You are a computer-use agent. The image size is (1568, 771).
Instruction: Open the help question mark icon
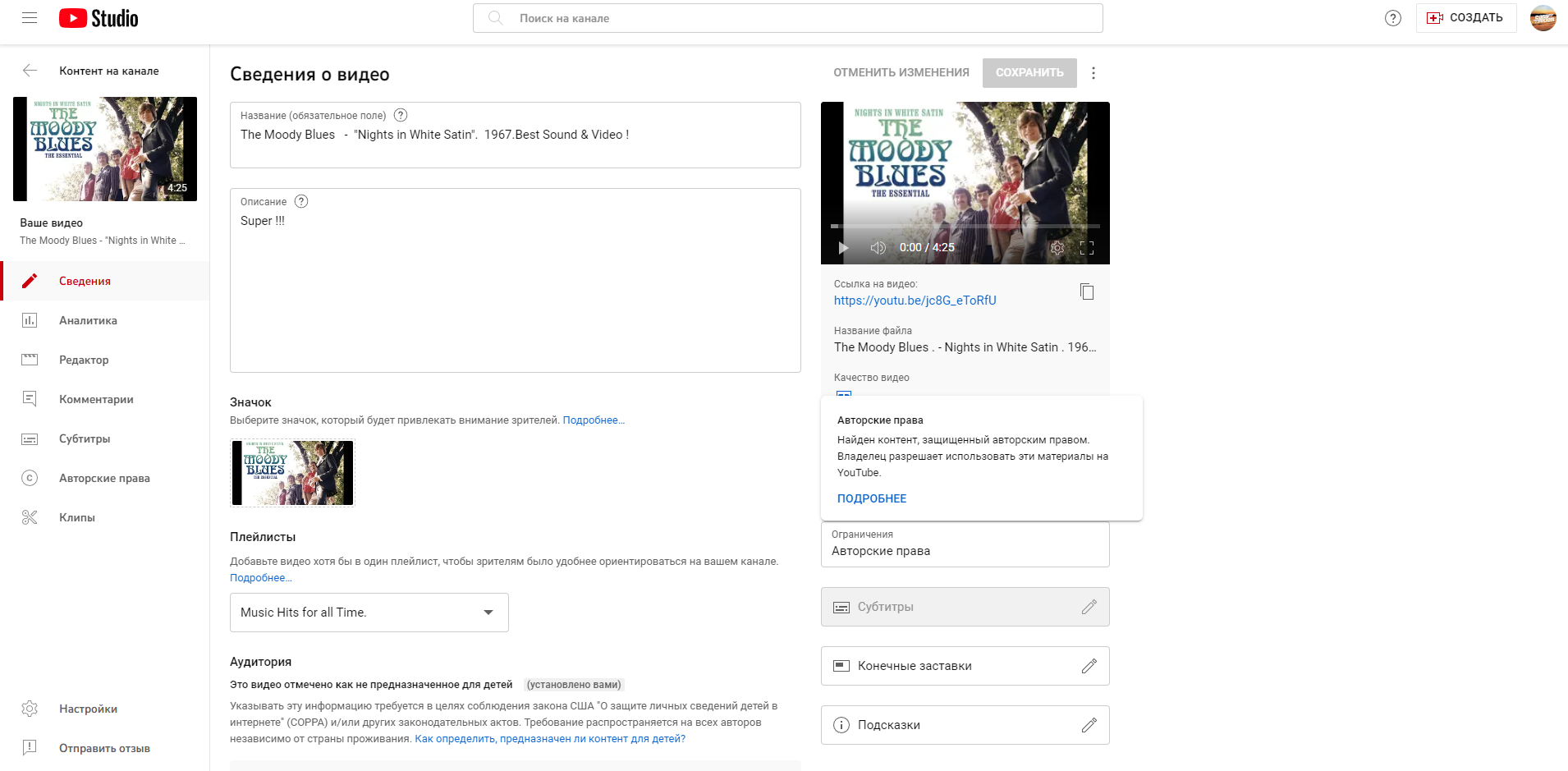tap(1393, 18)
